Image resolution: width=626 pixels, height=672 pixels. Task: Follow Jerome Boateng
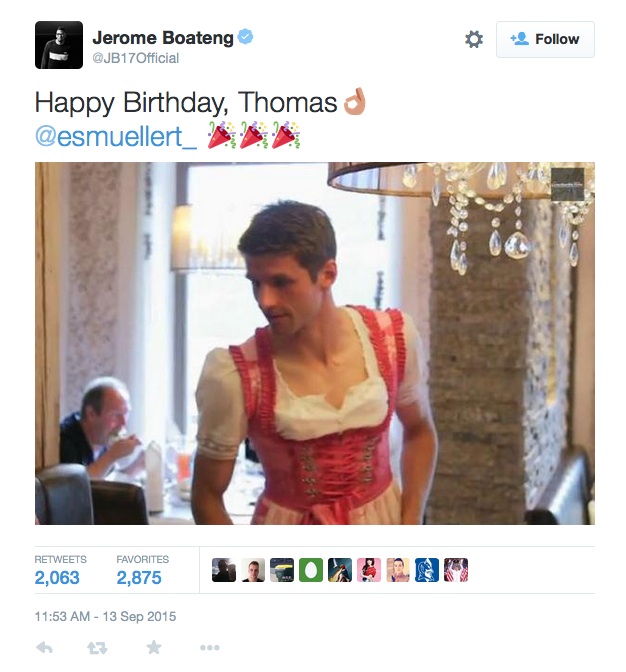(545, 39)
